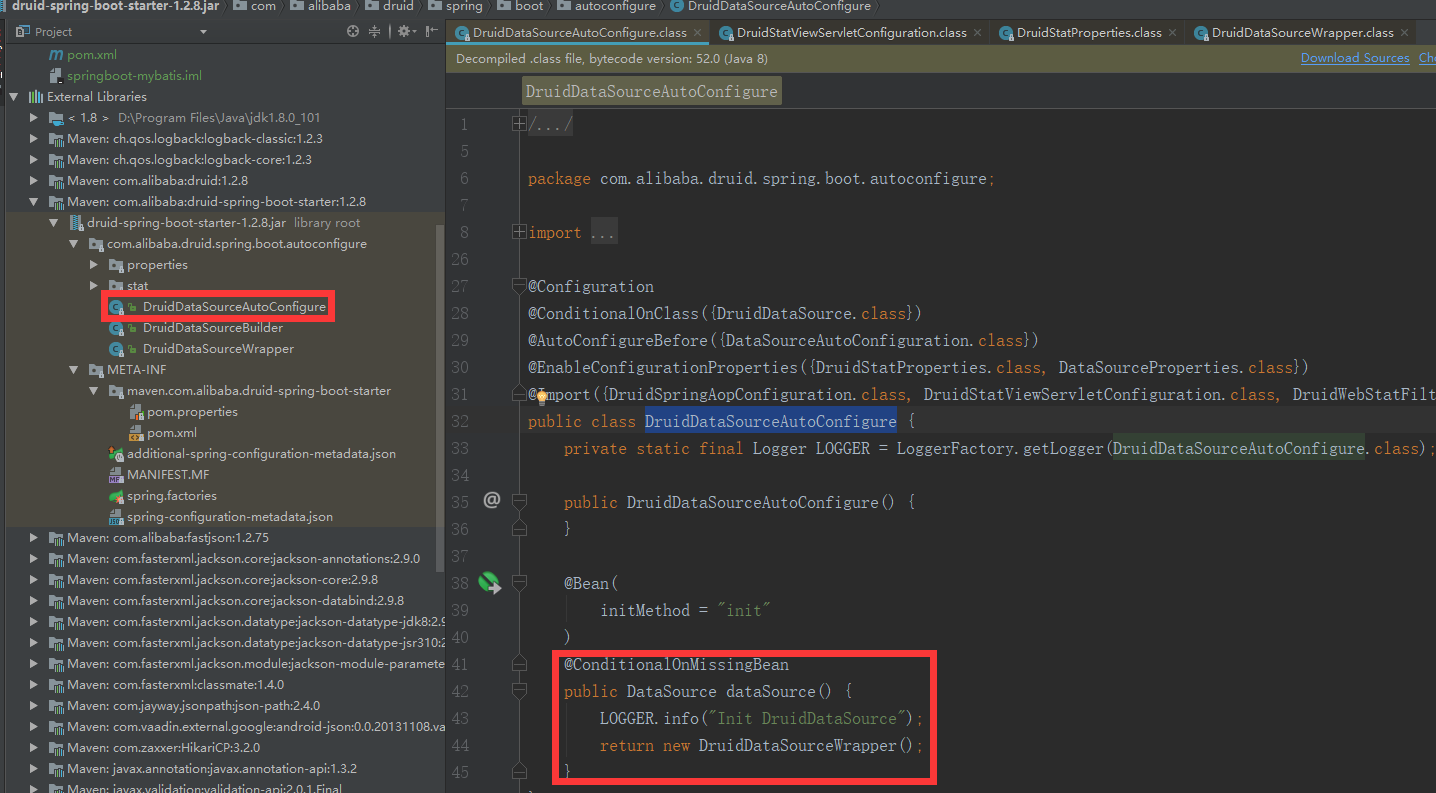
Task: Expand Maven: ch.qos.logback:logback-classic:1.2.3
Action: [x=34, y=139]
